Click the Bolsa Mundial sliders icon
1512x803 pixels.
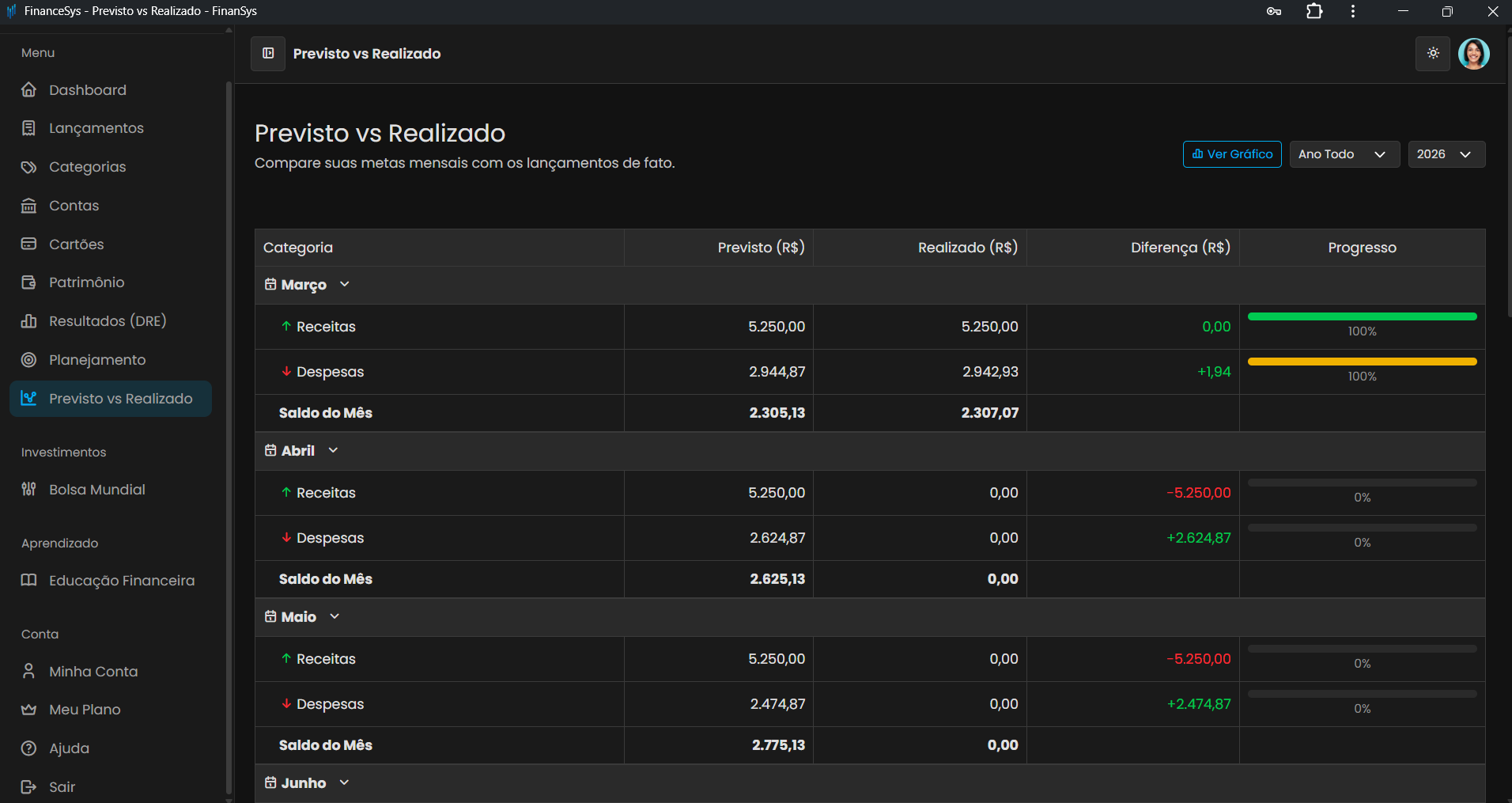pos(29,489)
